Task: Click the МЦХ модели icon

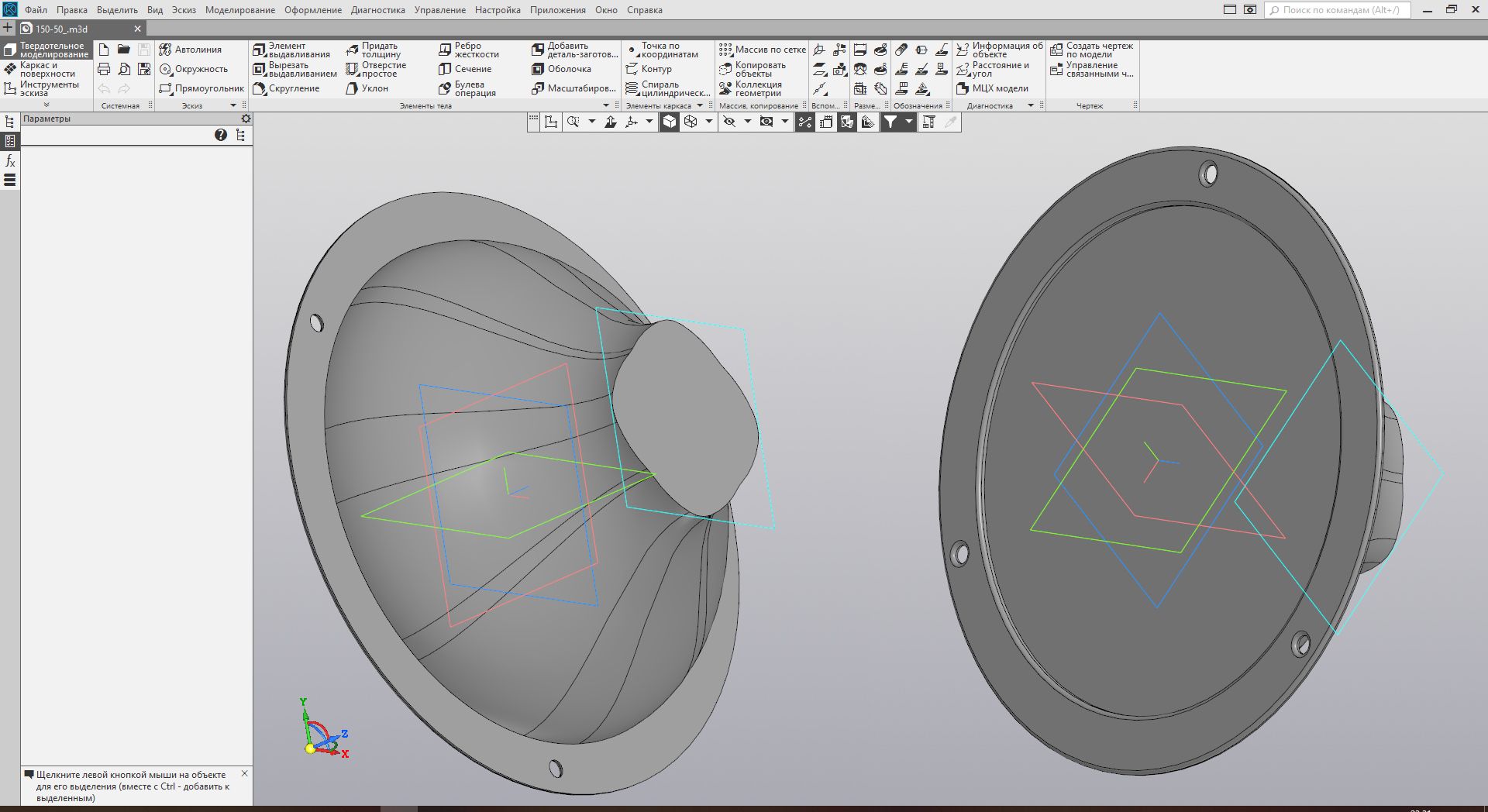Action: coord(992,88)
